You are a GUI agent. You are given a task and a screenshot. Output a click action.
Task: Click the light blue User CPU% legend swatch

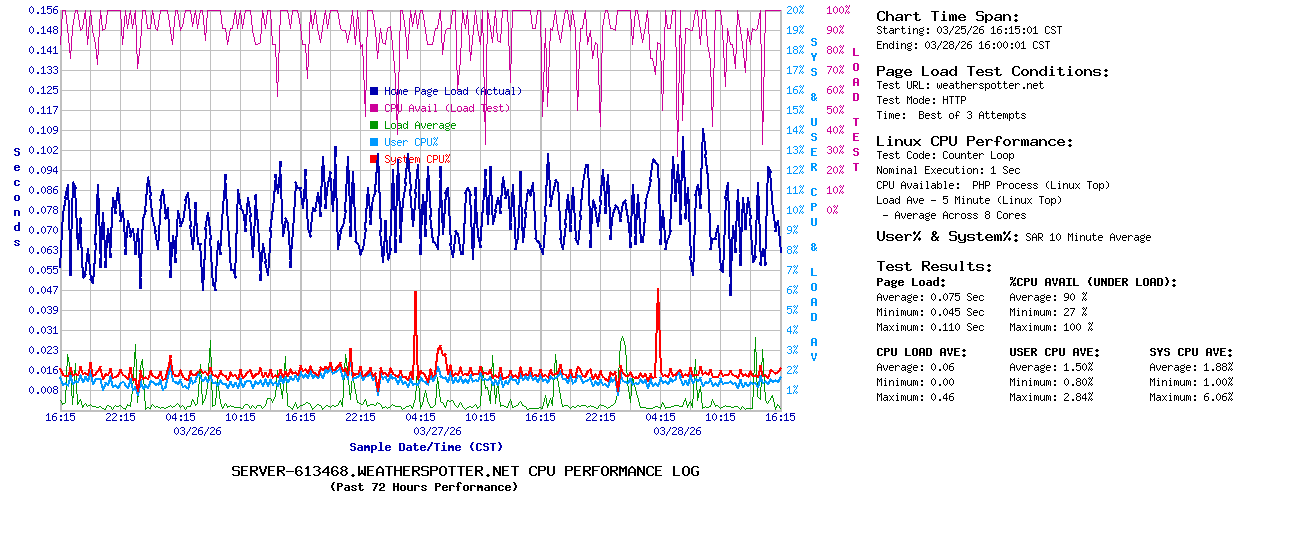[x=374, y=142]
